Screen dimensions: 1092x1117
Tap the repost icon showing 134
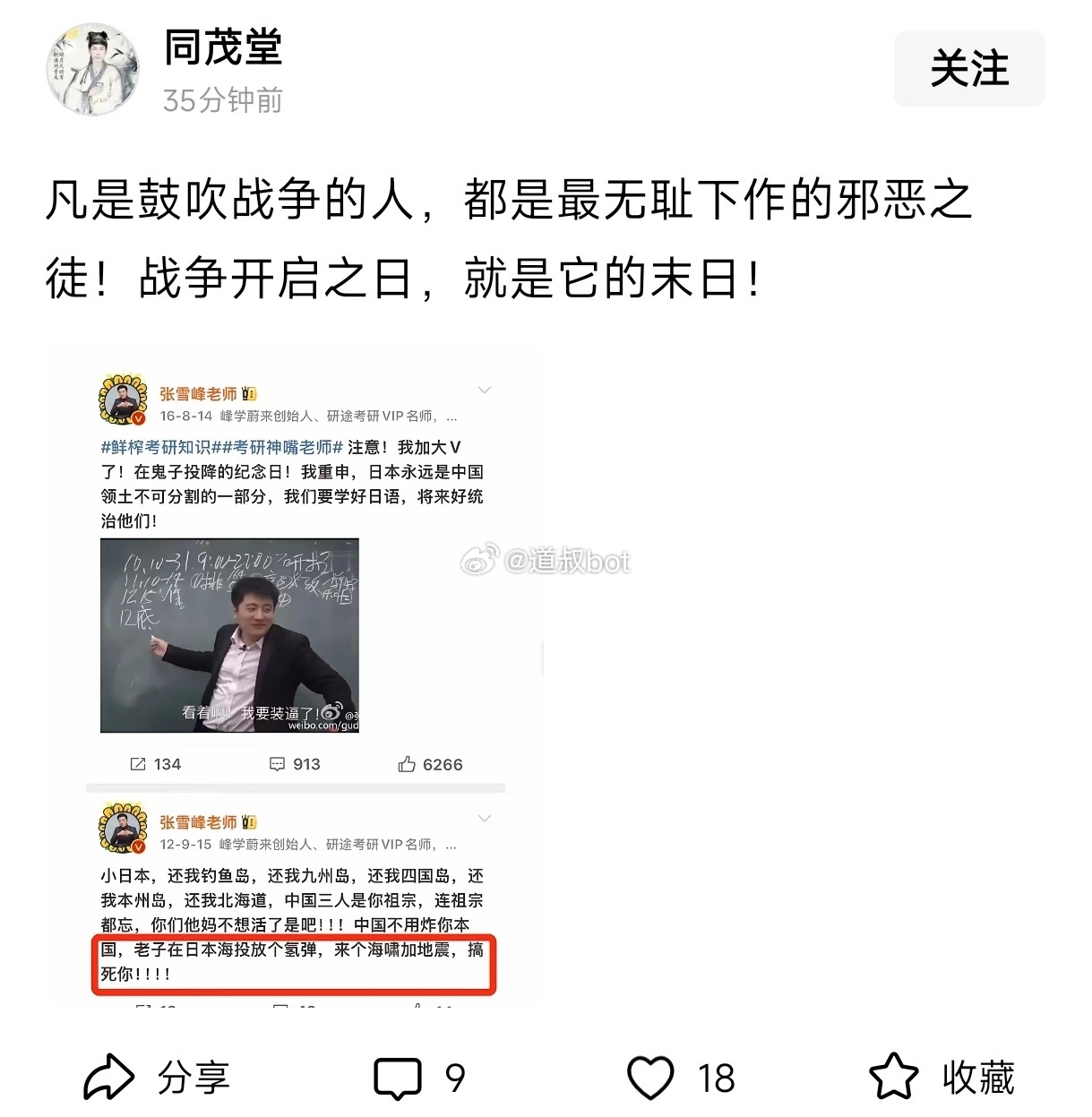coord(138,764)
